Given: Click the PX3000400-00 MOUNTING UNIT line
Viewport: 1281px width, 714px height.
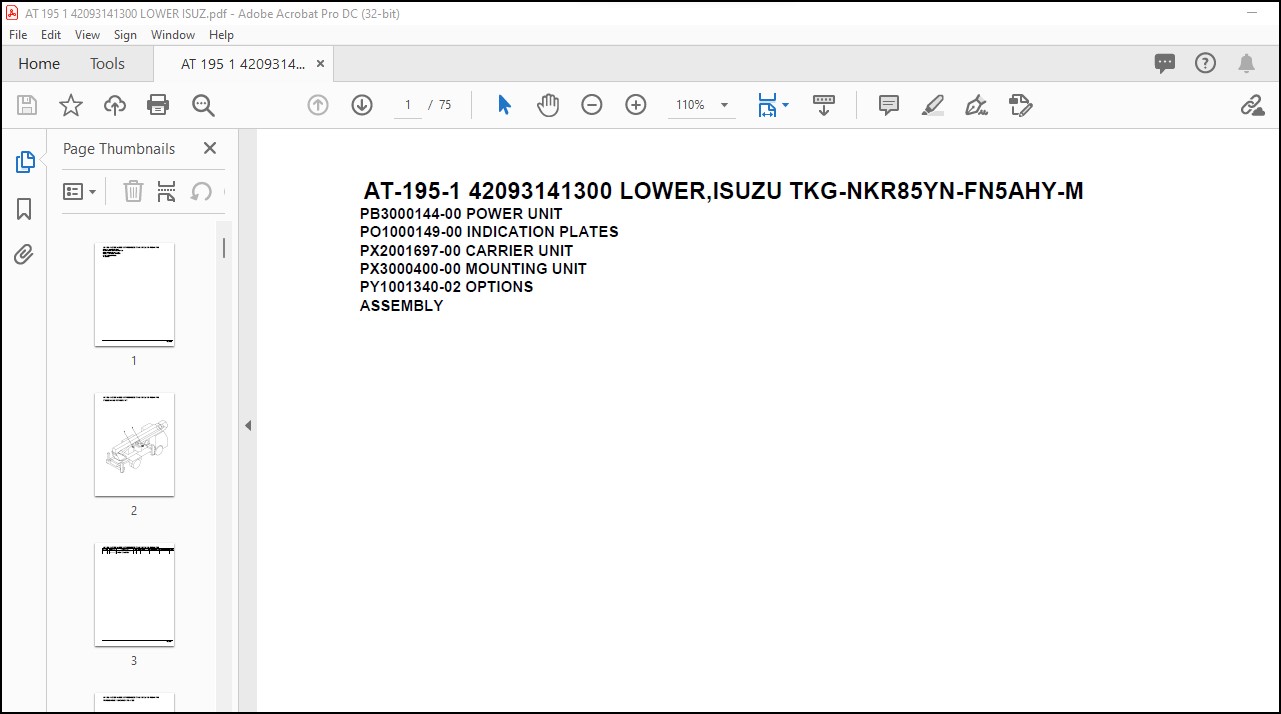Looking at the screenshot, I should [x=473, y=269].
